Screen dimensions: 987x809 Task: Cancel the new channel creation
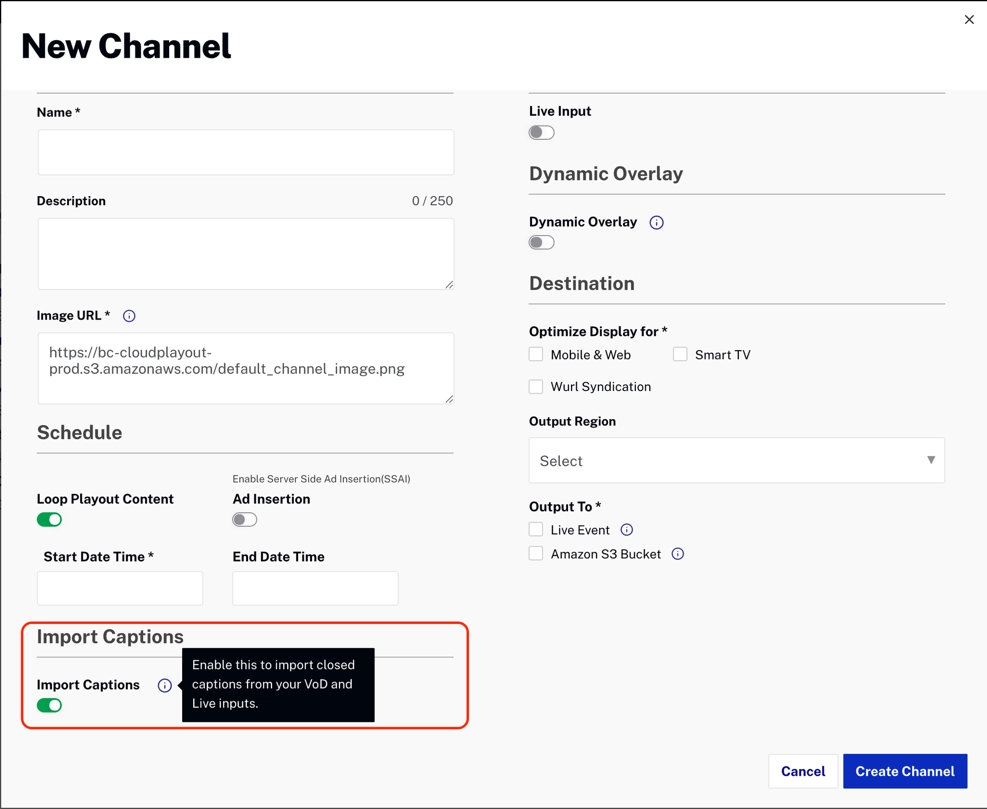803,771
